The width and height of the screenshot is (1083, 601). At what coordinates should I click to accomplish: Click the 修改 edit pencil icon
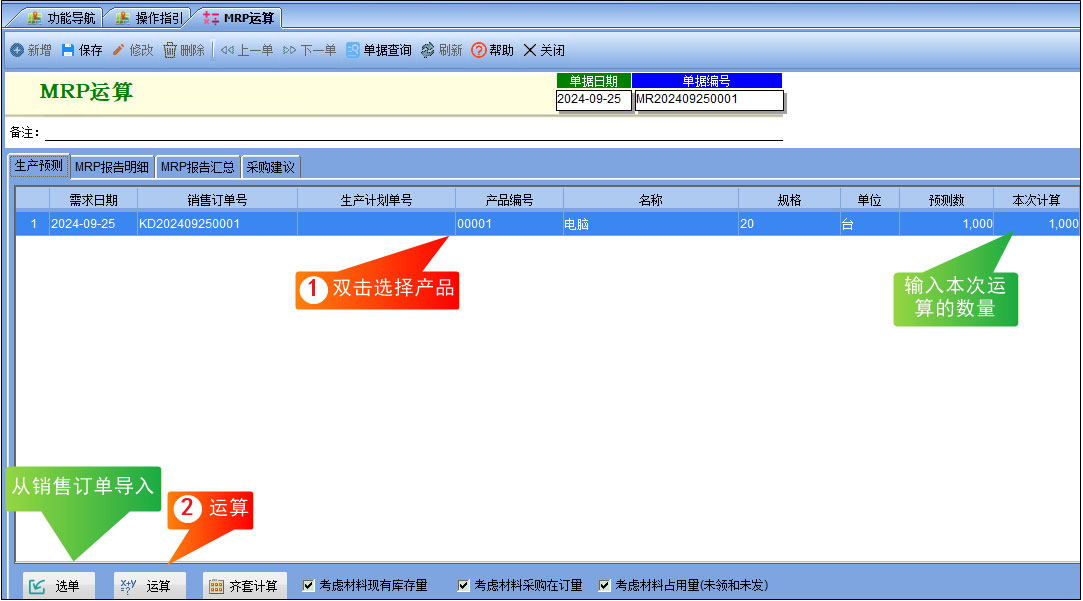[118, 50]
